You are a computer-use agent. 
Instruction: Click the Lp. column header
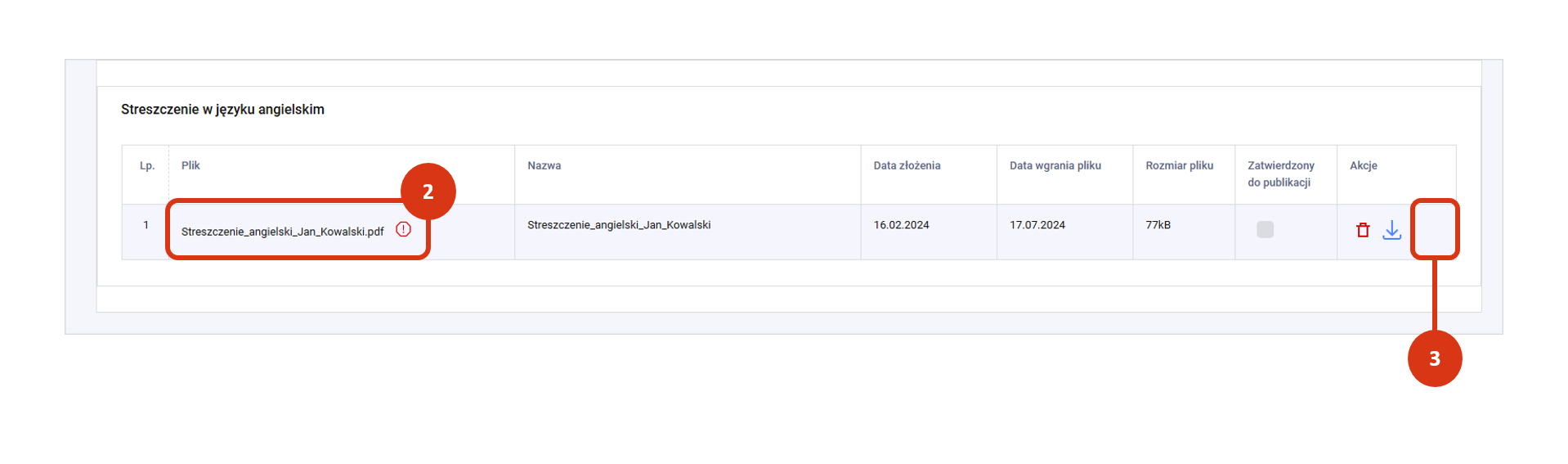[146, 165]
